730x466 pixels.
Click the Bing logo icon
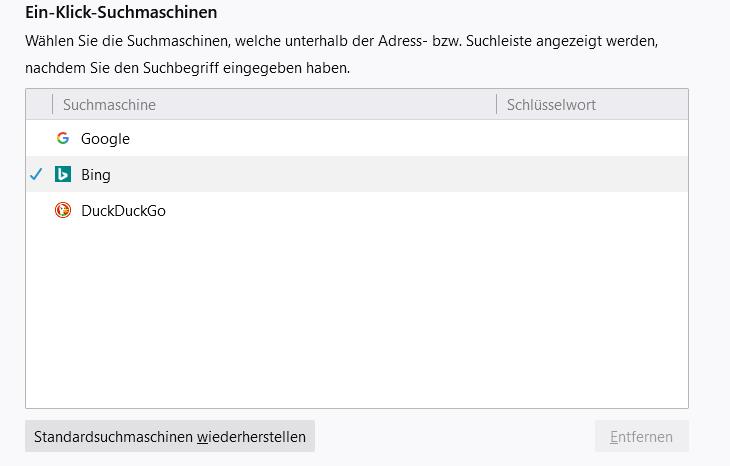point(63,174)
